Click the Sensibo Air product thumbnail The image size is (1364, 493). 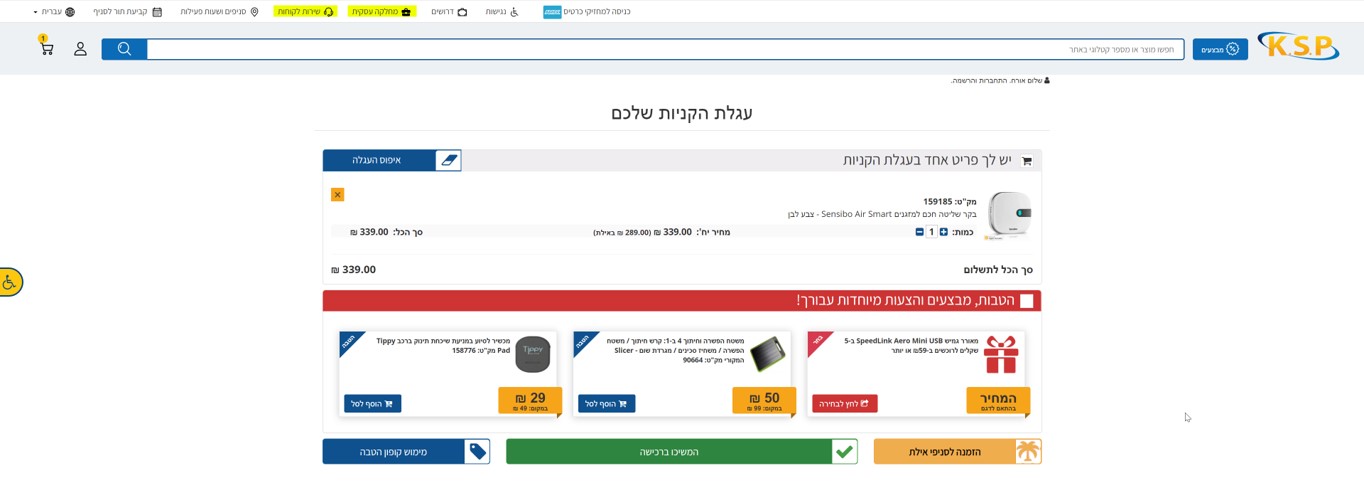click(1008, 215)
